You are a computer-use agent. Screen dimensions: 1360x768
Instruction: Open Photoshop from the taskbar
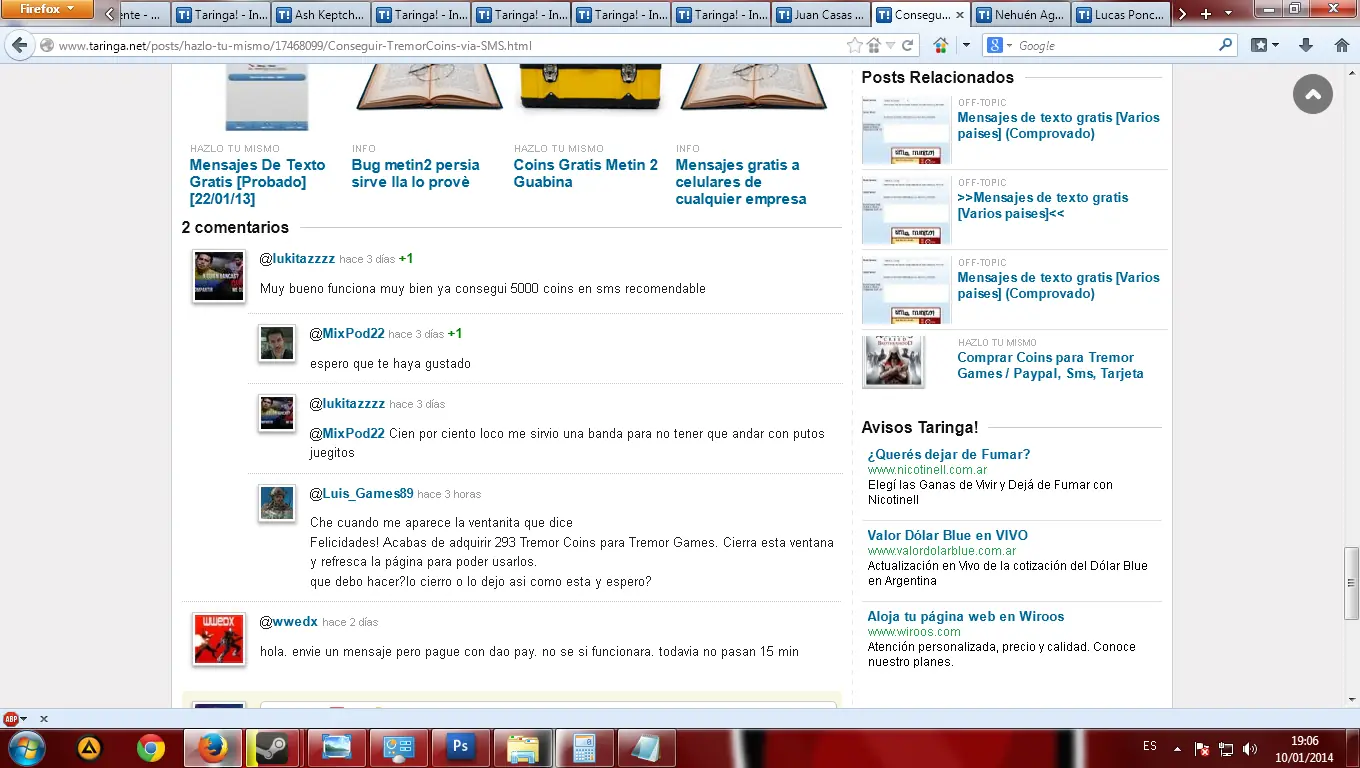pos(461,747)
